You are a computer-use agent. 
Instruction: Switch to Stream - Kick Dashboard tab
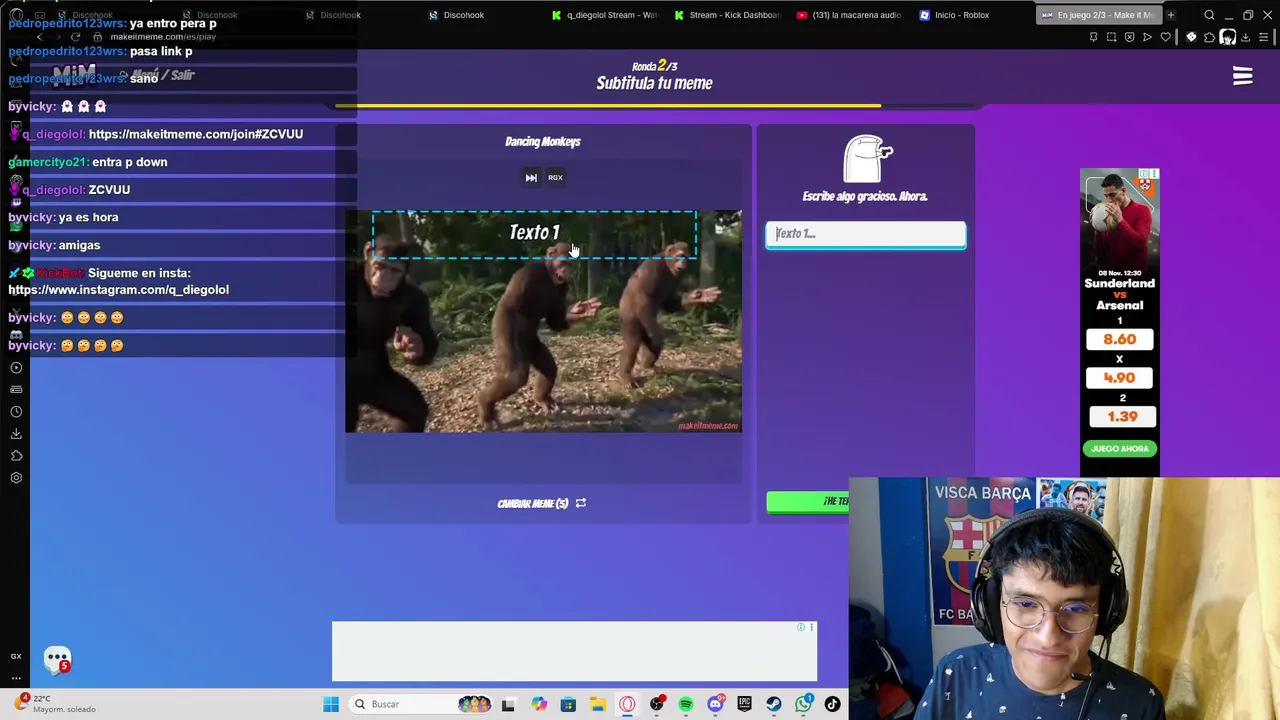(x=728, y=15)
